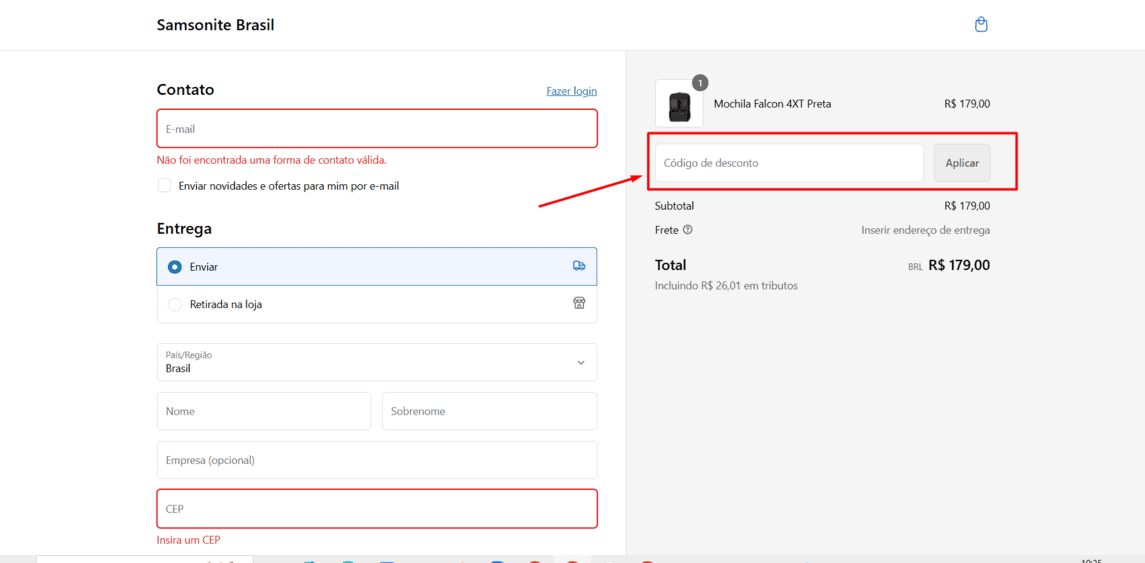Select the Enviar delivery radio option

(175, 267)
